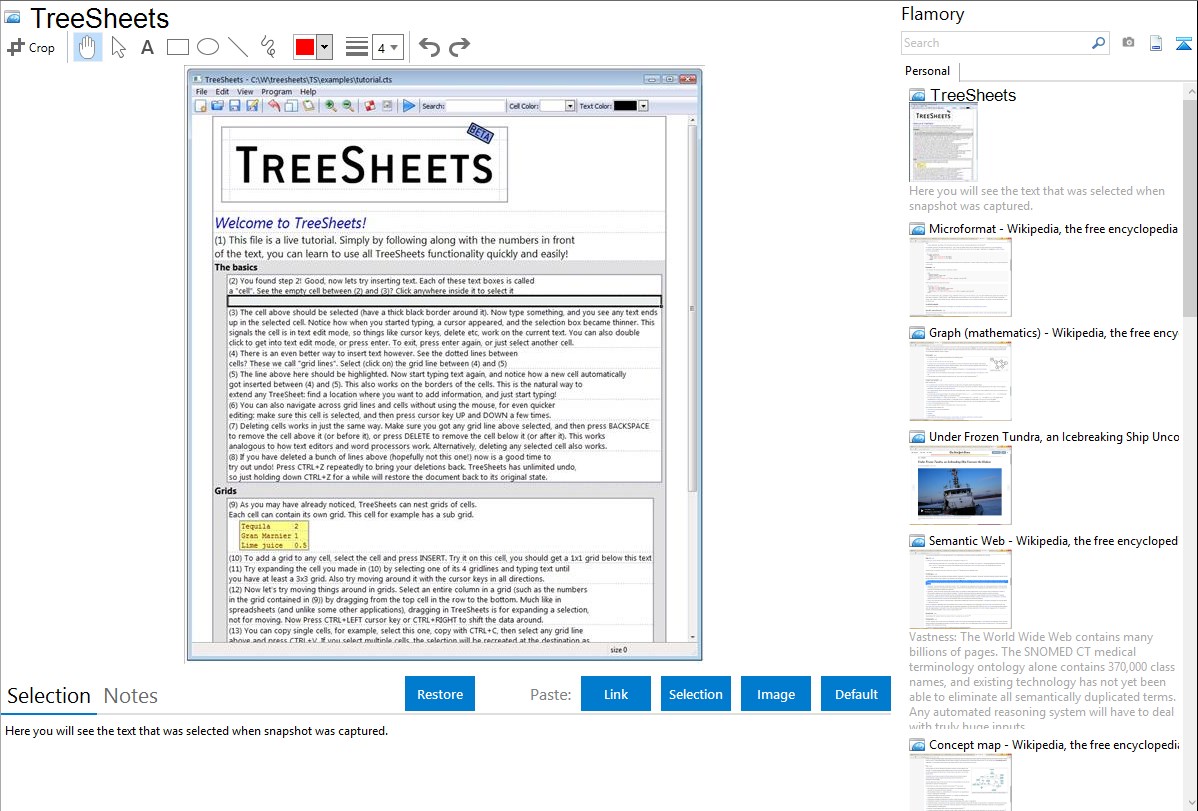Pick the straight line tool

(238, 47)
